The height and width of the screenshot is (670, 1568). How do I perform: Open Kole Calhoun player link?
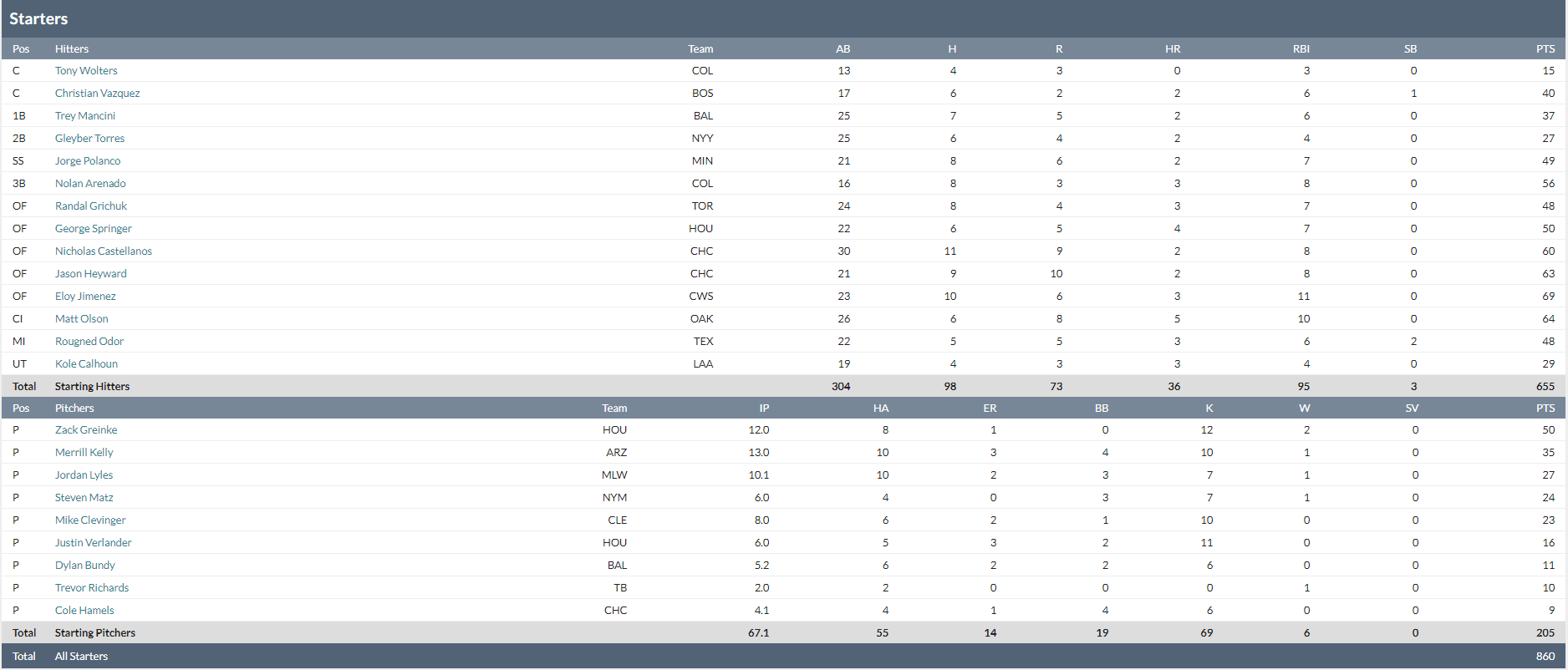[86, 364]
